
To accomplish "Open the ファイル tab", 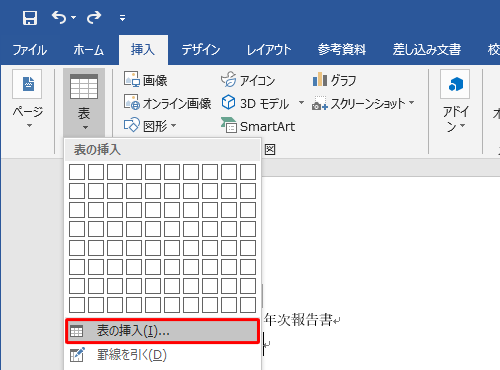I will (x=30, y=50).
